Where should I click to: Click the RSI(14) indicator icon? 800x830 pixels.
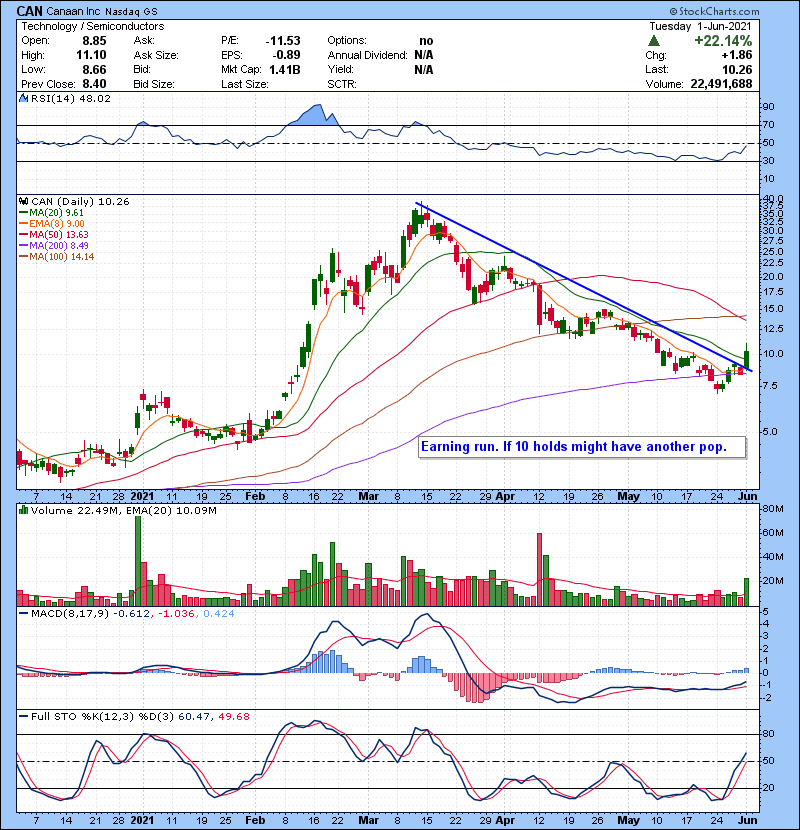(x=23, y=98)
